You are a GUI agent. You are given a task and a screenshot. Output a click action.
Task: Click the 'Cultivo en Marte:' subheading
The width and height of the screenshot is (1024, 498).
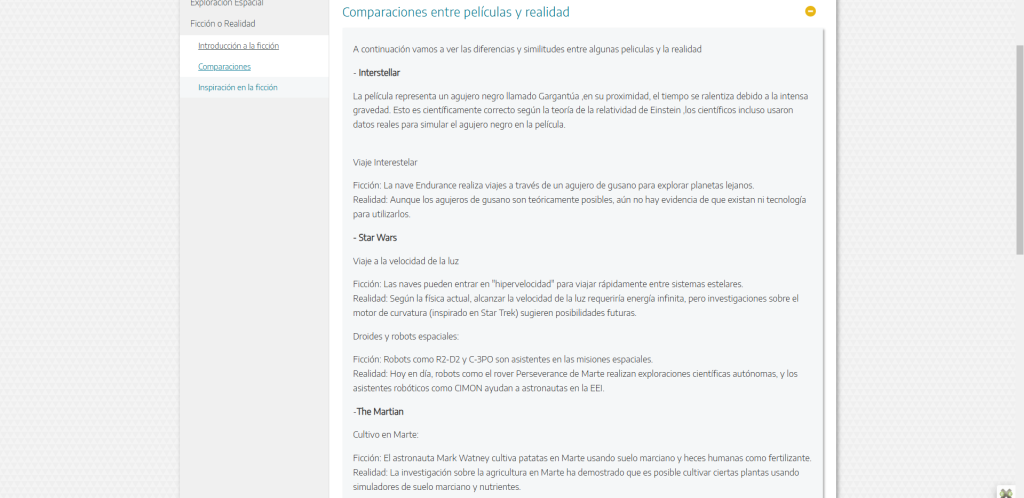coord(385,435)
